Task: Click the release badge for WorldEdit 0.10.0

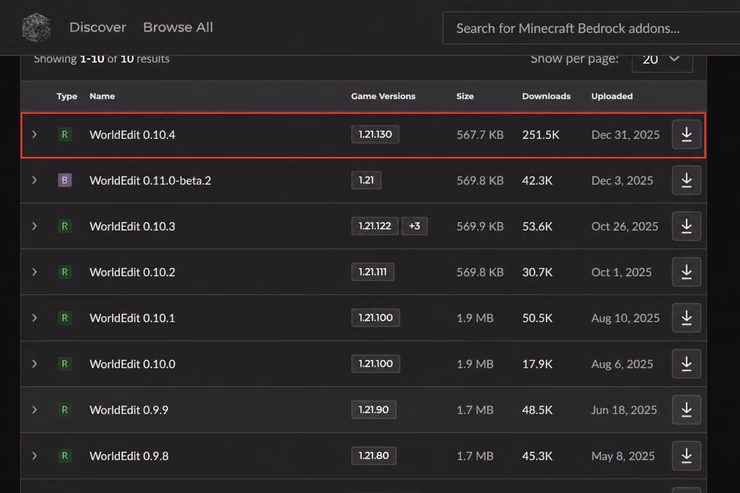Action: [x=65, y=364]
